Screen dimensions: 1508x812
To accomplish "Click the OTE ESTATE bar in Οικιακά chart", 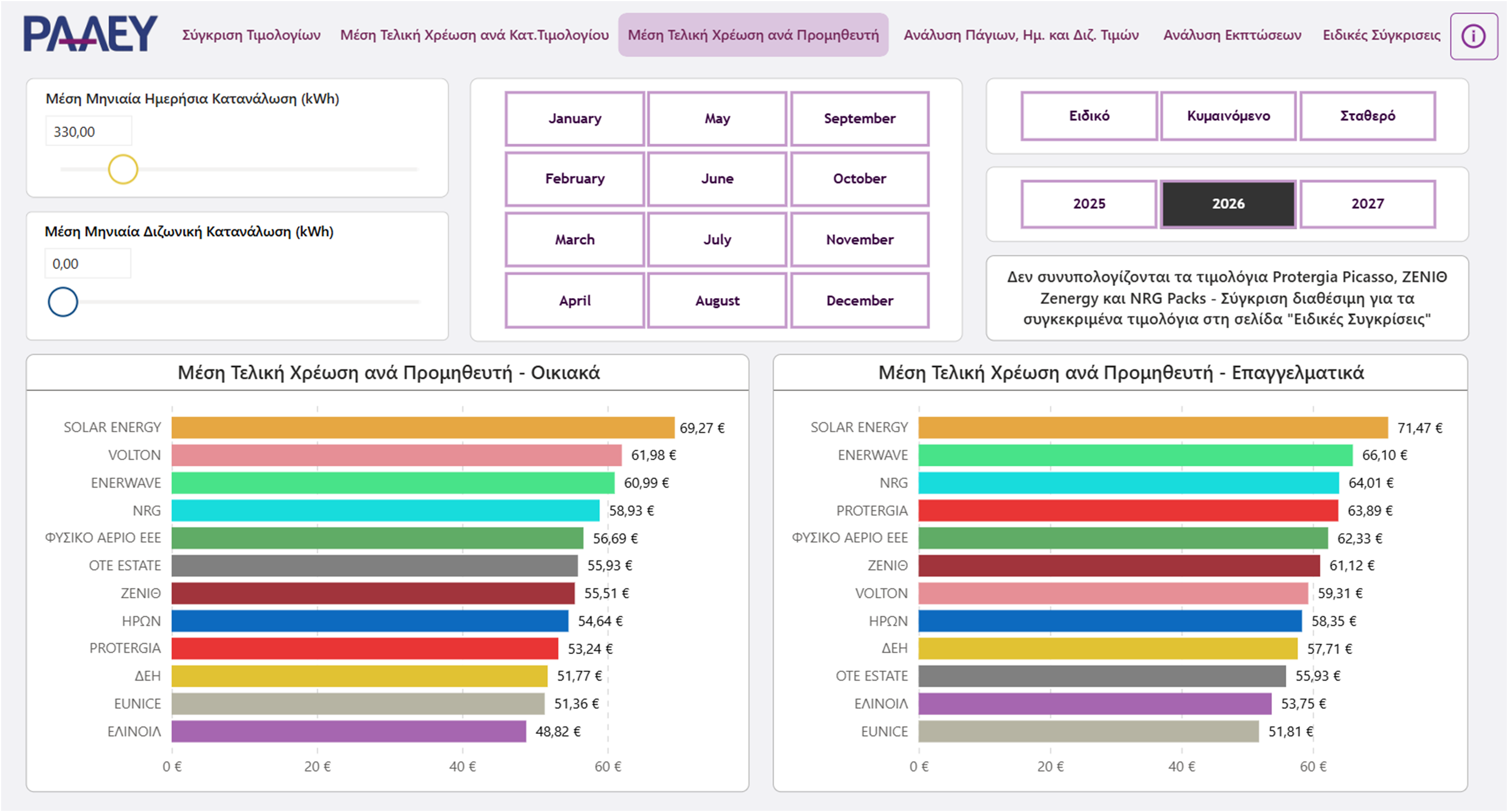I will [374, 566].
